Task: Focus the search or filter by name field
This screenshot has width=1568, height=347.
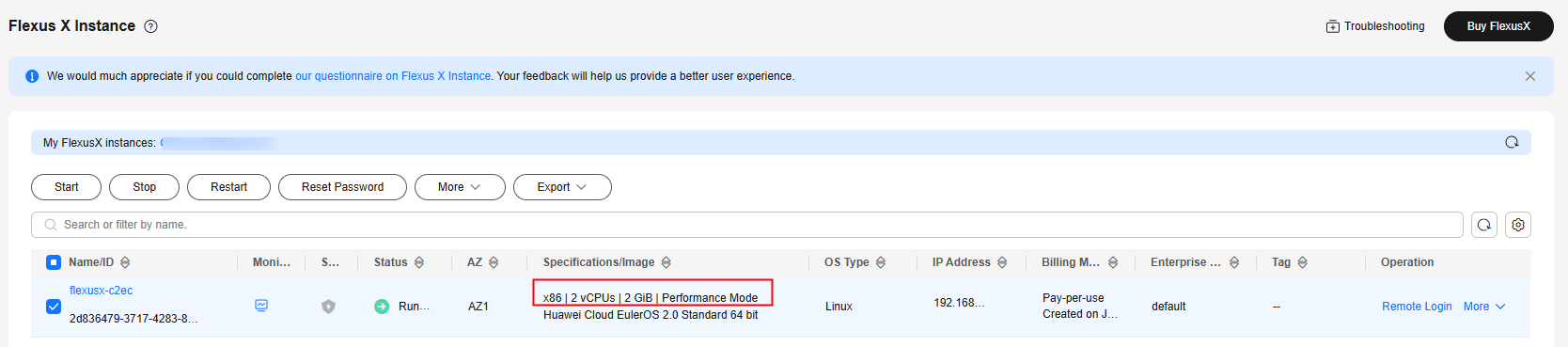Action: [x=747, y=225]
